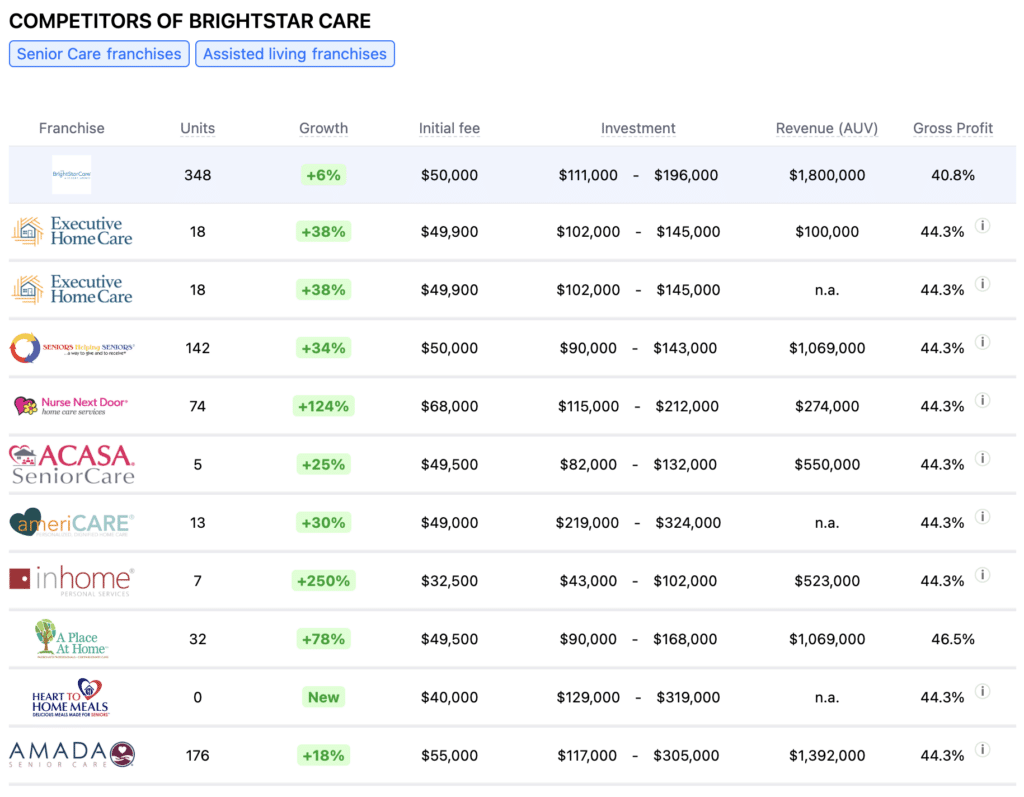Viewport: 1024px width, 797px height.
Task: Click the Competitors of BrightStar Care heading
Action: pos(190,21)
